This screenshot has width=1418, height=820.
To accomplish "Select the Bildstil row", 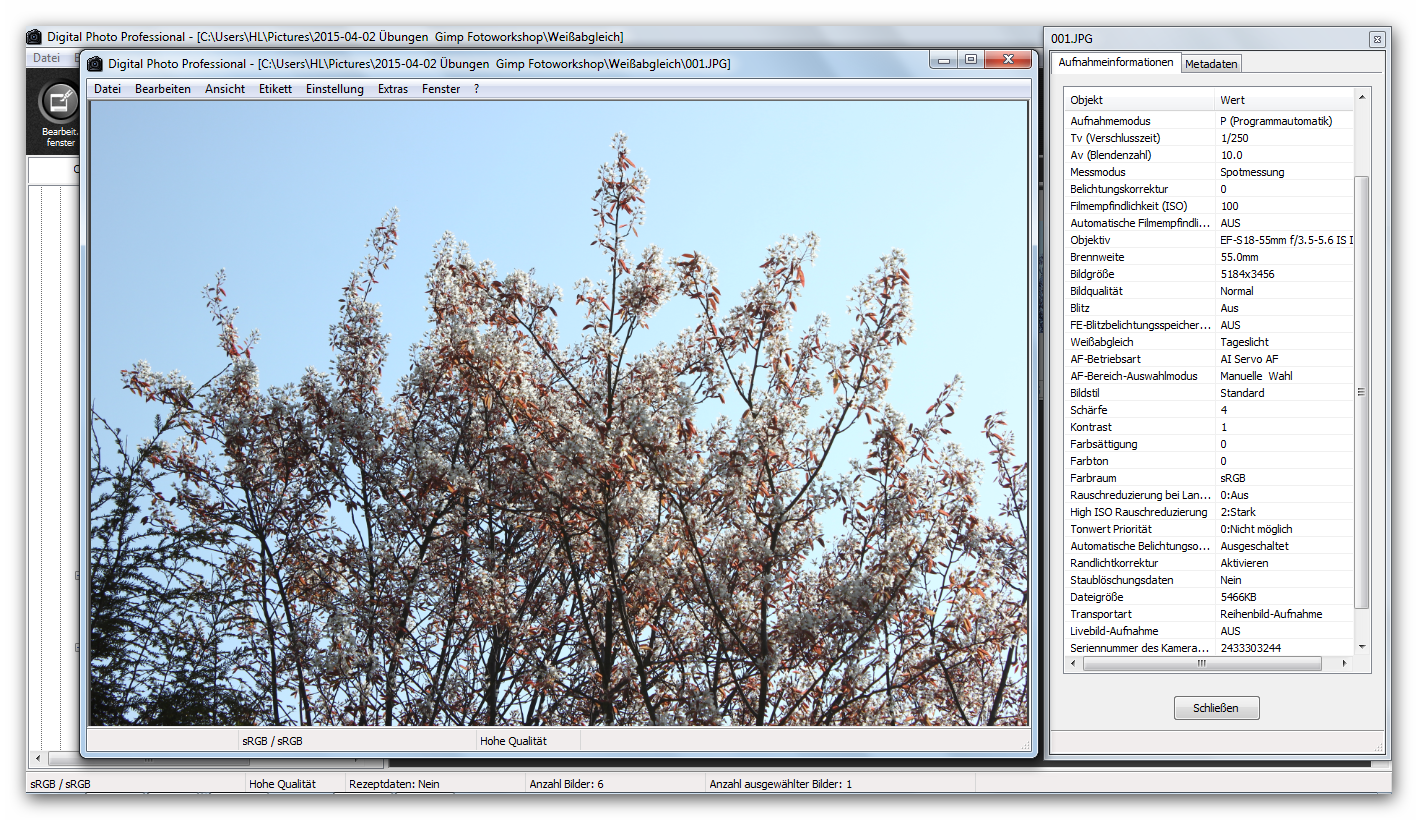I will (1209, 393).
